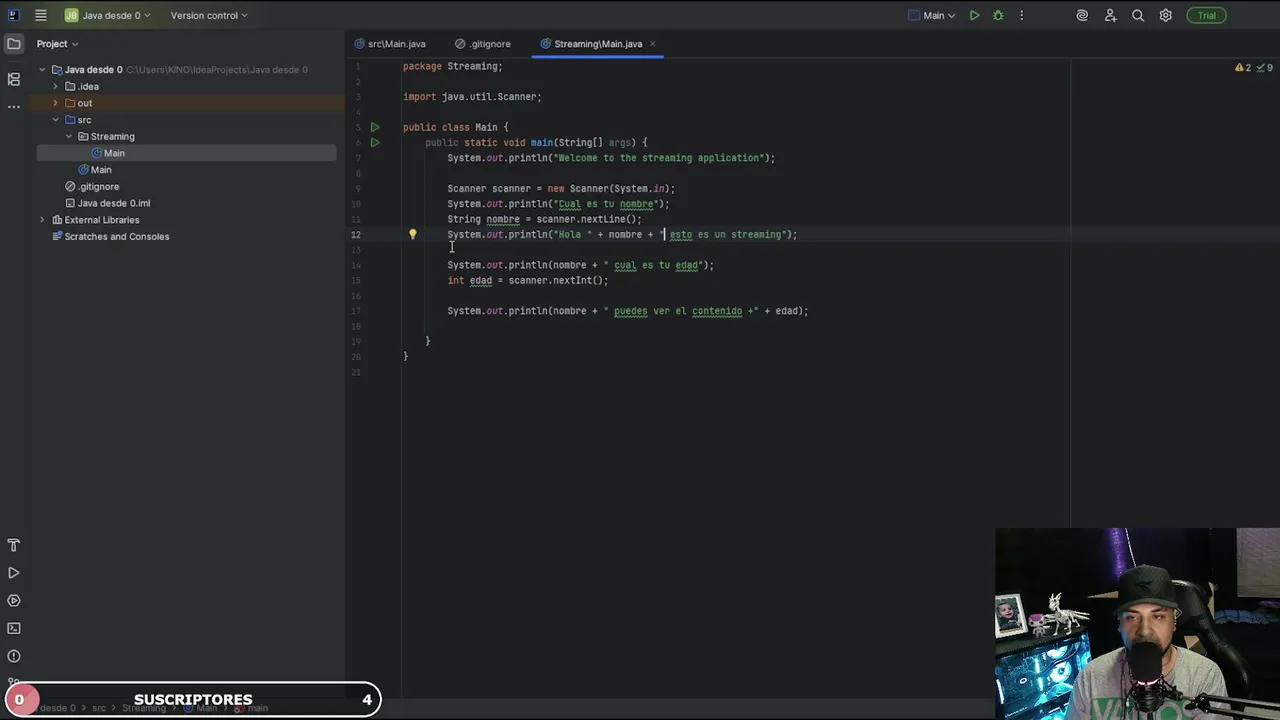Click the Trial license button
Viewport: 1280px width, 720px height.
click(1207, 15)
